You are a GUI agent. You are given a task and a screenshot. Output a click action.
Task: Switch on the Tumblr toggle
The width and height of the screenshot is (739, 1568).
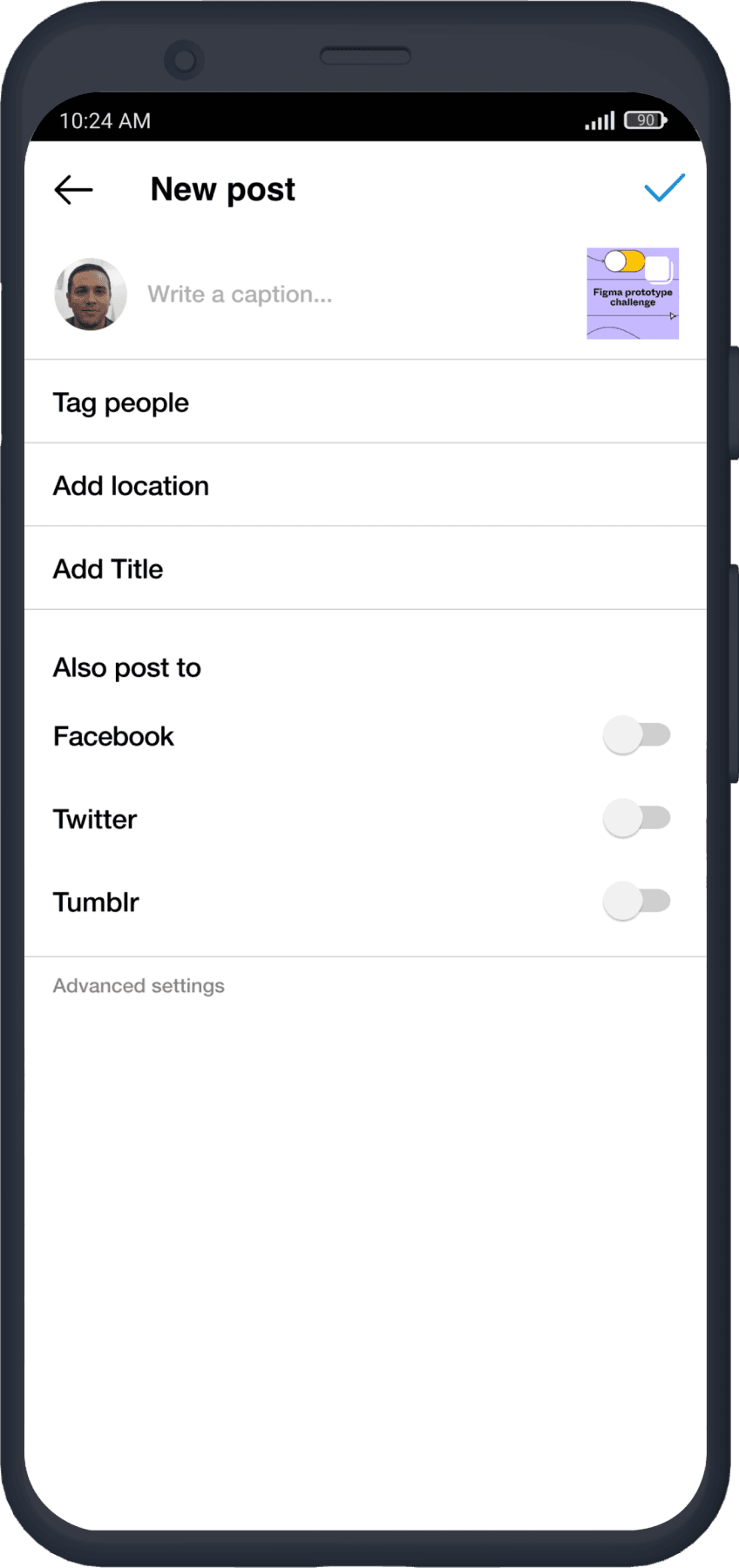pos(637,901)
